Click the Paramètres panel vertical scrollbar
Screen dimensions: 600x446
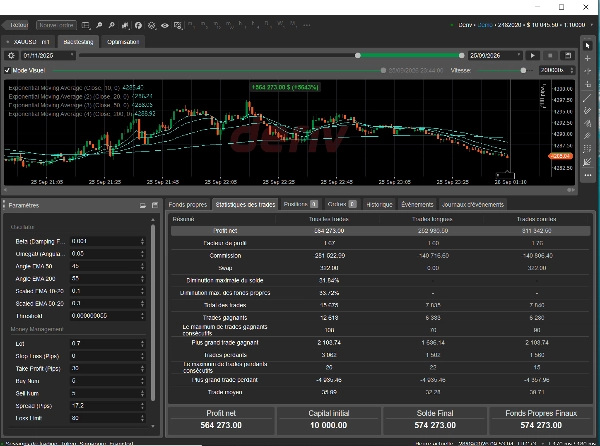coord(153,313)
